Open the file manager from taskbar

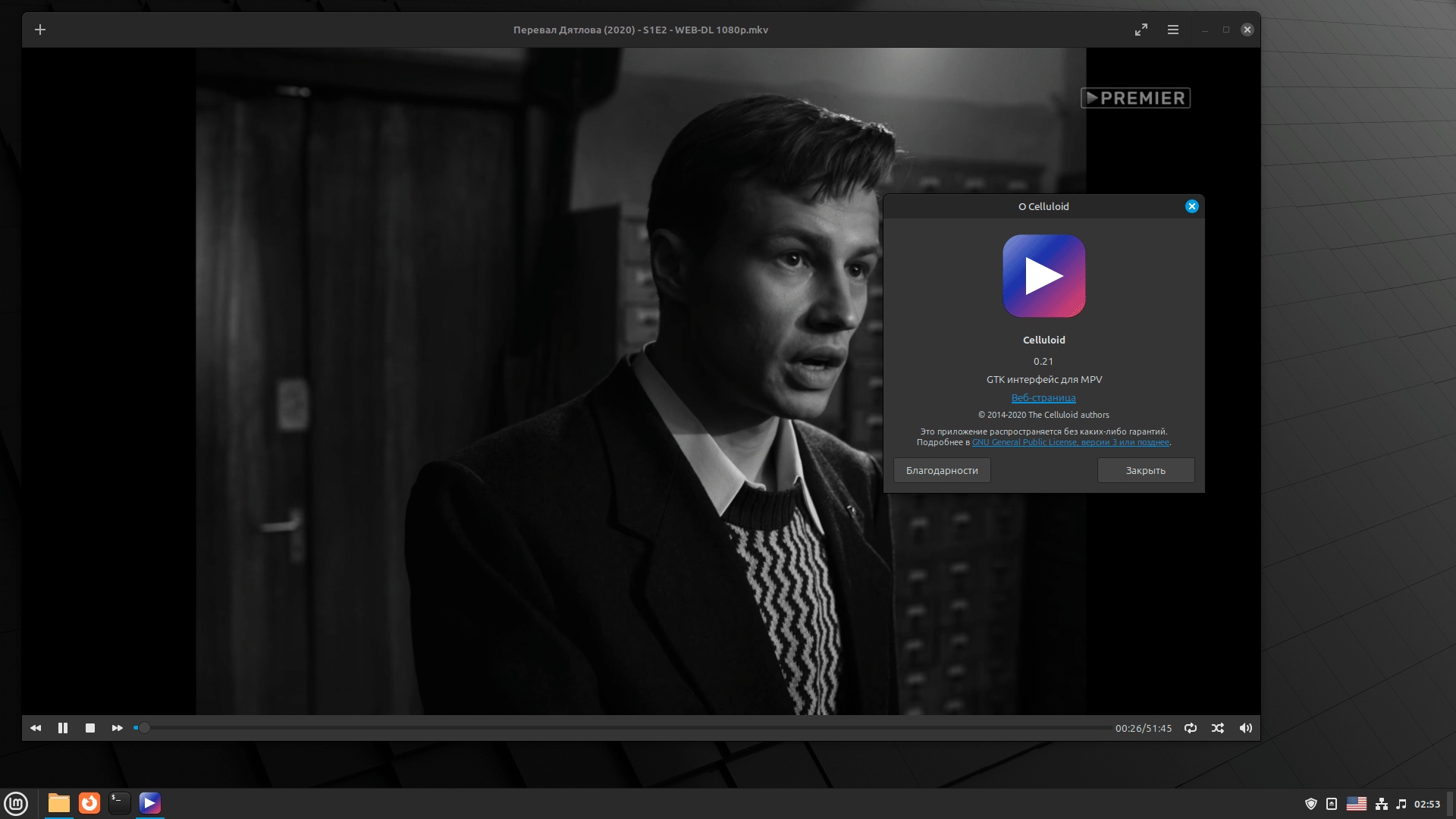[x=59, y=803]
